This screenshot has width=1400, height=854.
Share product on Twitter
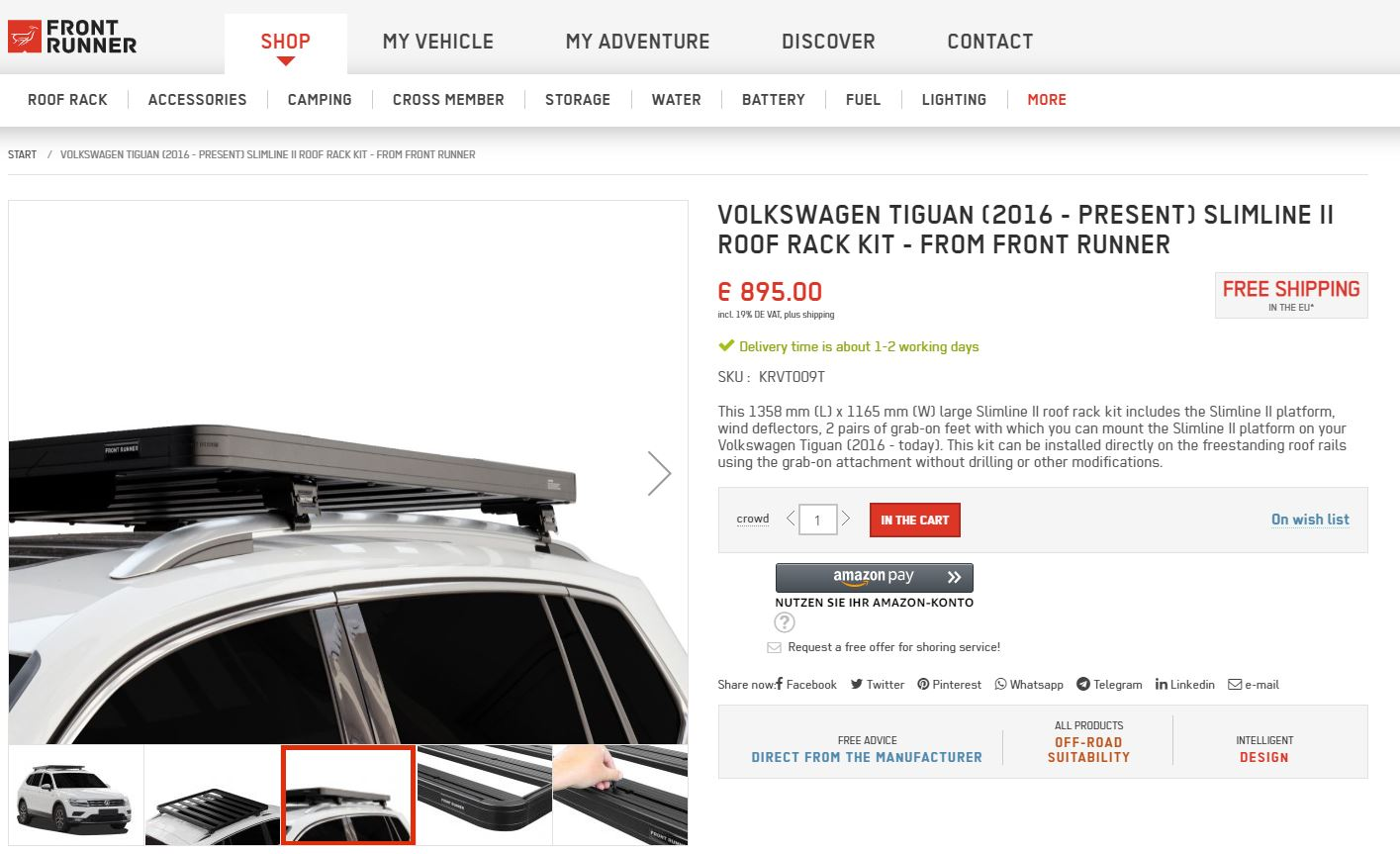[x=878, y=684]
